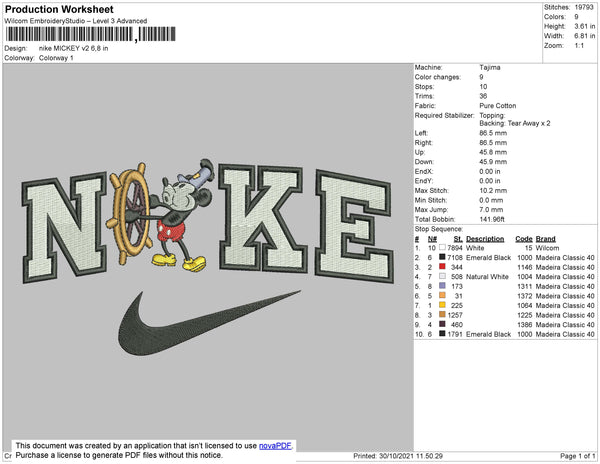Click the Width value '6.81 in'
Image resolution: width=600 pixels, height=464 pixels.
click(x=585, y=36)
